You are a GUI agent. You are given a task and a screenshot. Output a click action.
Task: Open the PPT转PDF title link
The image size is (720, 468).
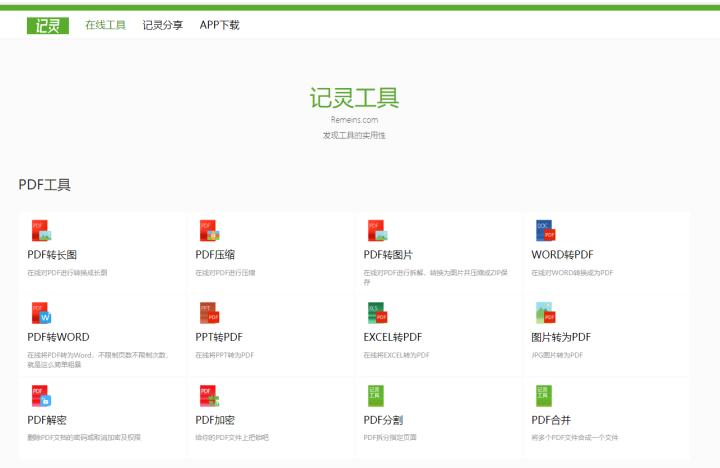219,337
